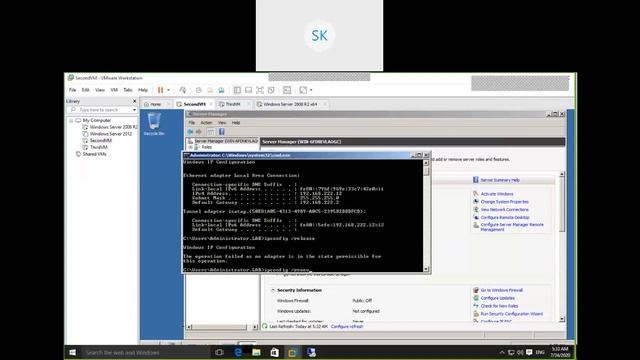Open the power dropdown arrow beside the pause icon
Image resolution: width=640 pixels, height=360 pixels.
click(x=168, y=90)
